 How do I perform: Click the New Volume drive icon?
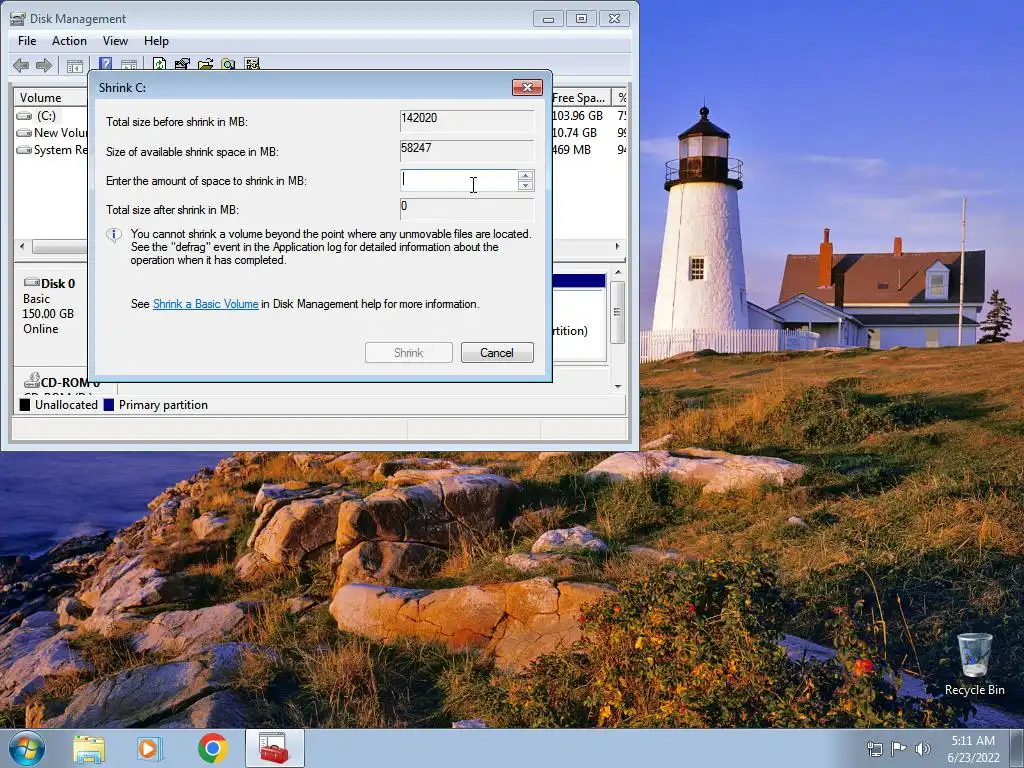click(x=24, y=133)
